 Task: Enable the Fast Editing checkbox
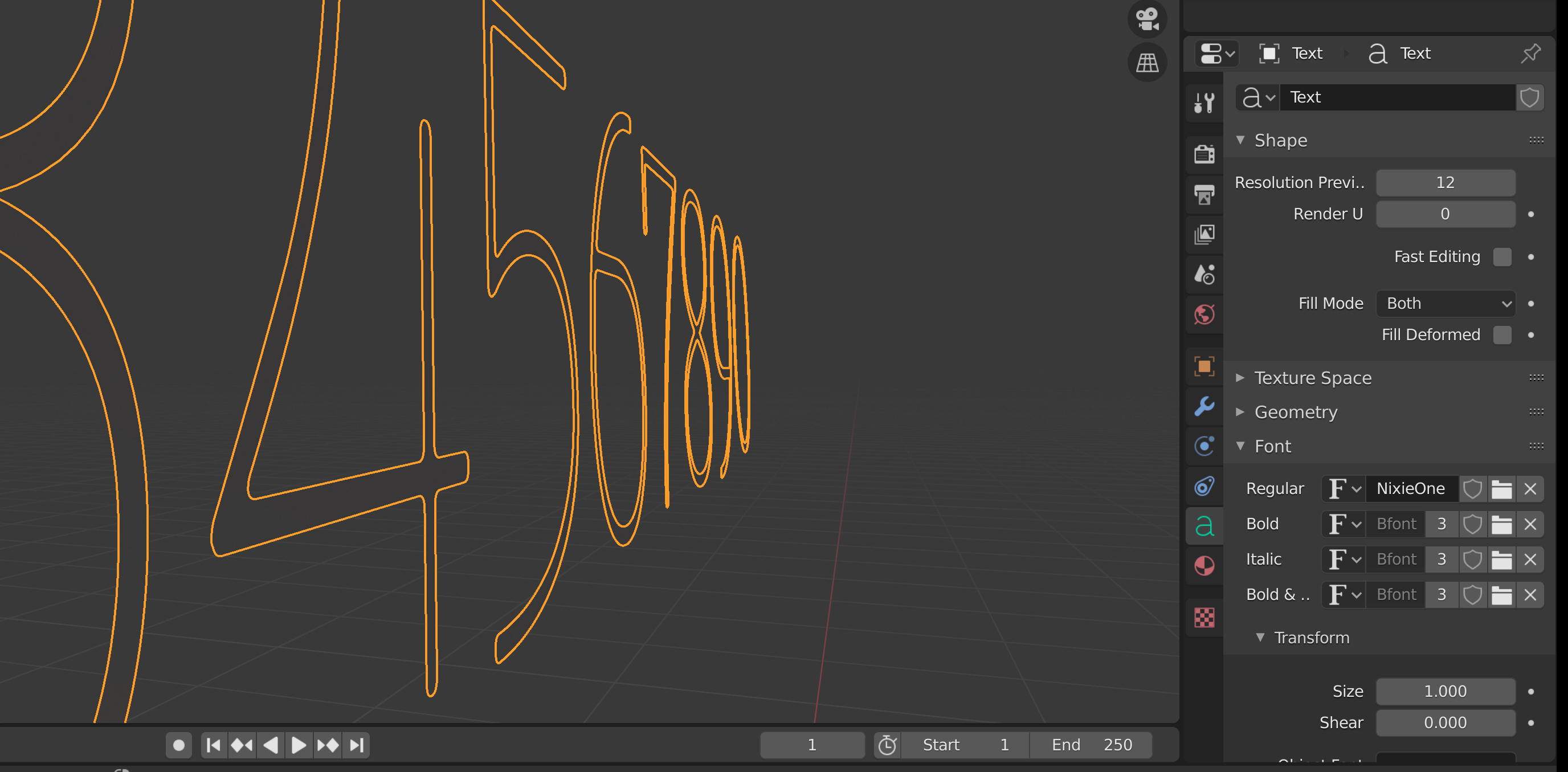click(x=1502, y=257)
